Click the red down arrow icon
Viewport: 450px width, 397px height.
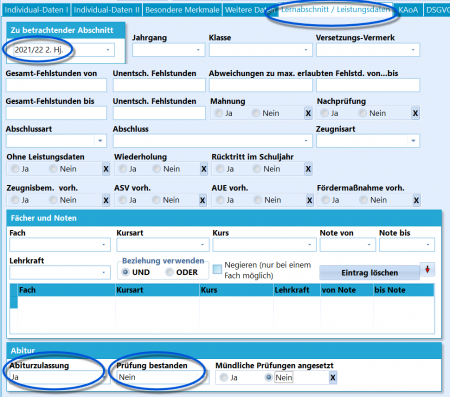coord(427,270)
